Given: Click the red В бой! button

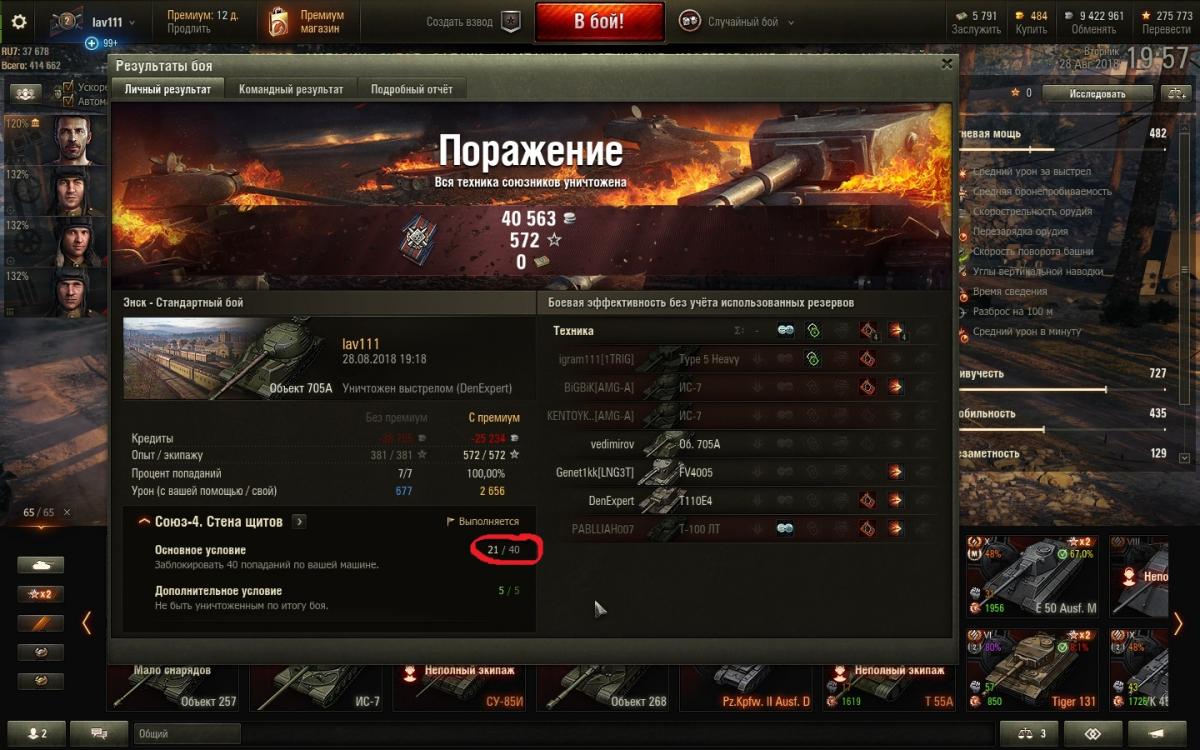Looking at the screenshot, I should 599,22.
